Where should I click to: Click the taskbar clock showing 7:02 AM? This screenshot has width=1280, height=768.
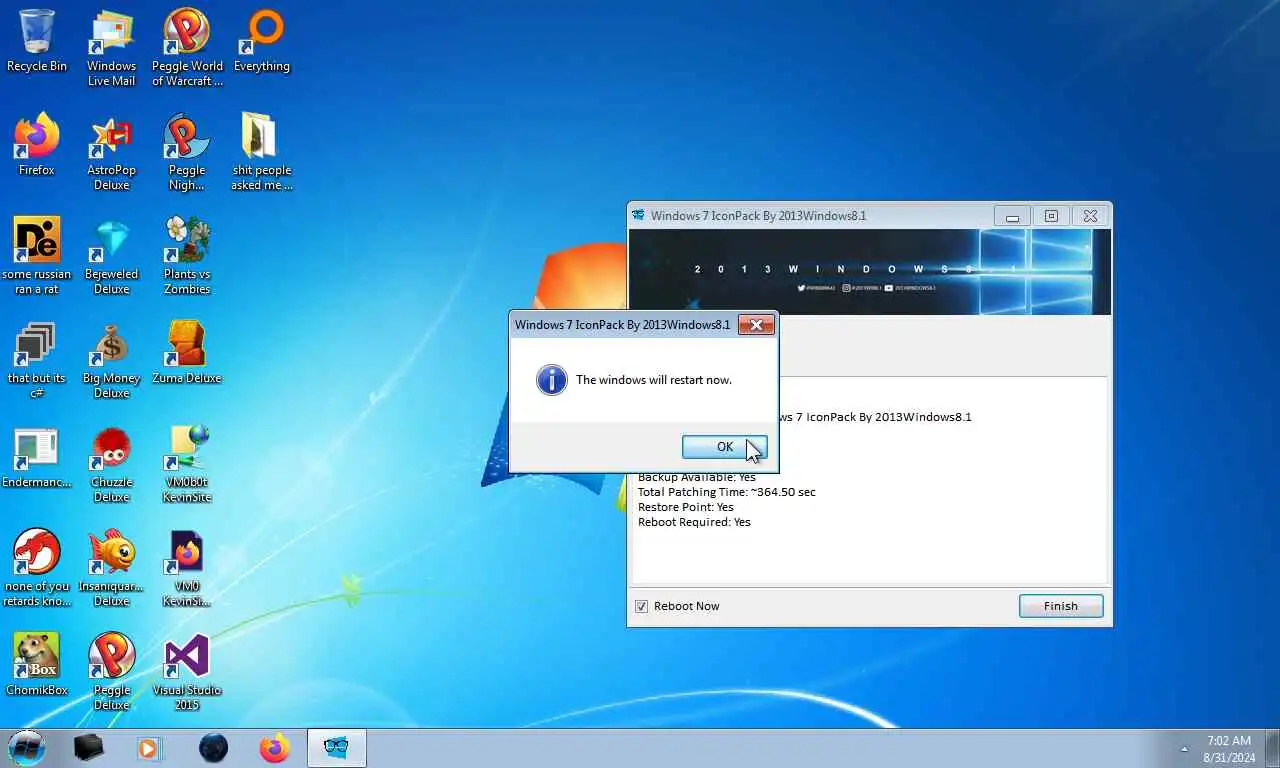click(x=1228, y=749)
